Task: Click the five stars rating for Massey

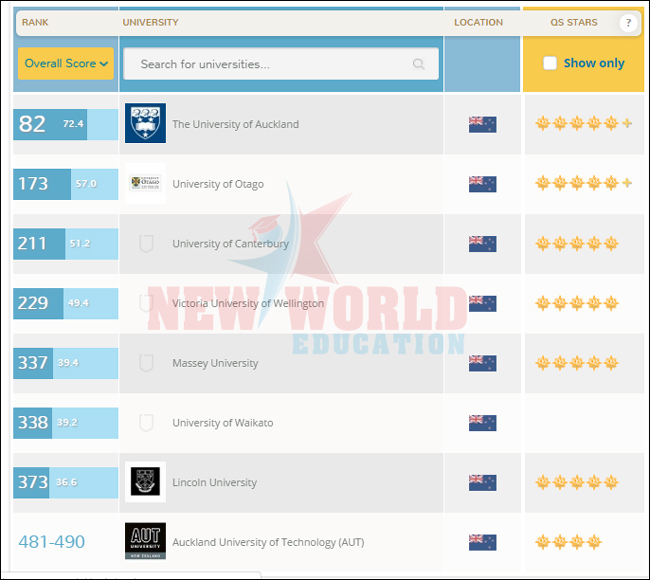Action: pyautogui.click(x=577, y=363)
